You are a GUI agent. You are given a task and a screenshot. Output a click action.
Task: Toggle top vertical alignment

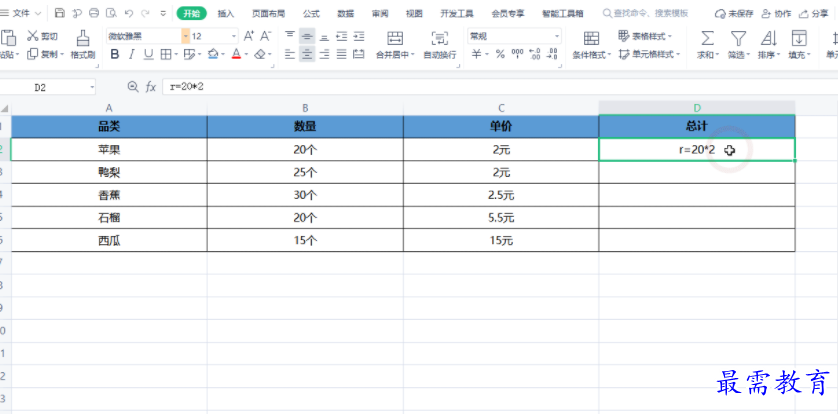pos(290,36)
